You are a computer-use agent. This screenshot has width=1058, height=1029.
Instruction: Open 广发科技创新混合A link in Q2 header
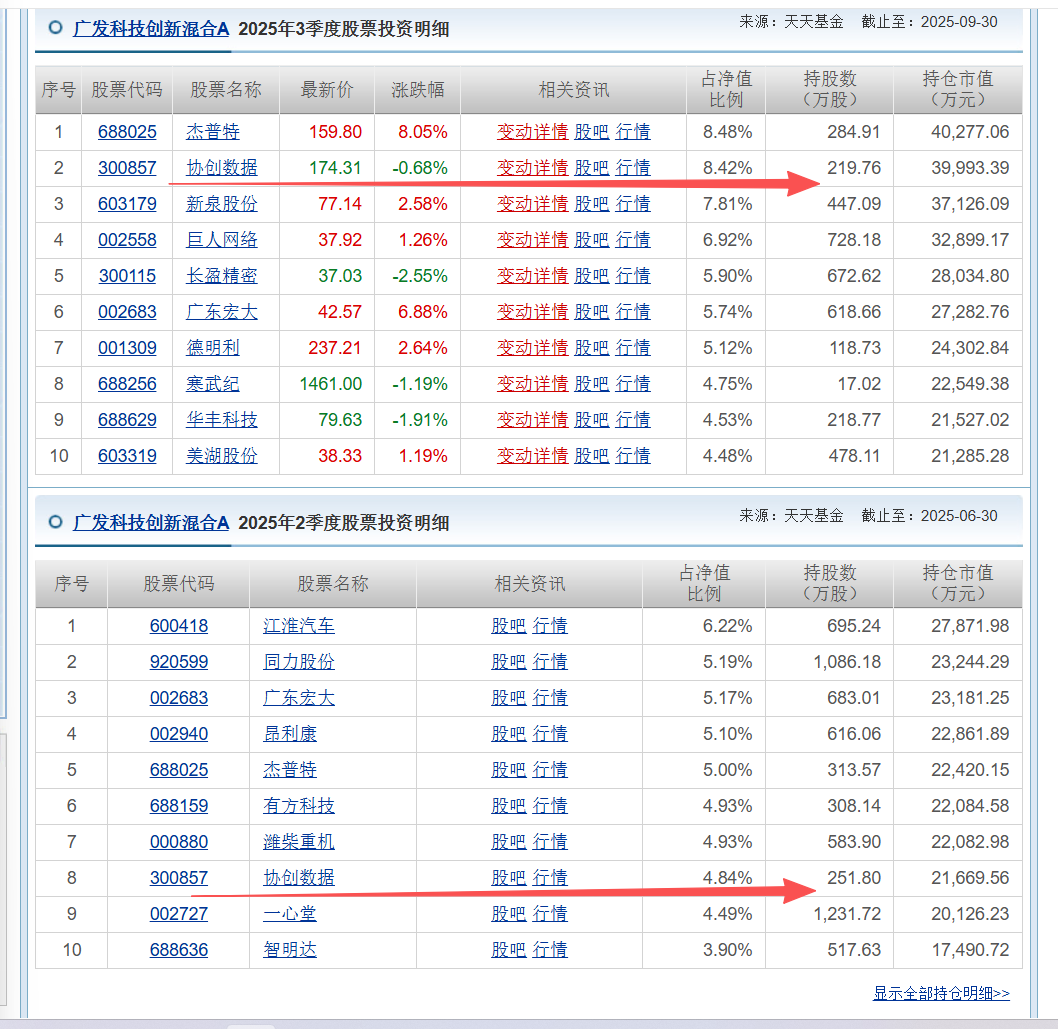tap(151, 523)
